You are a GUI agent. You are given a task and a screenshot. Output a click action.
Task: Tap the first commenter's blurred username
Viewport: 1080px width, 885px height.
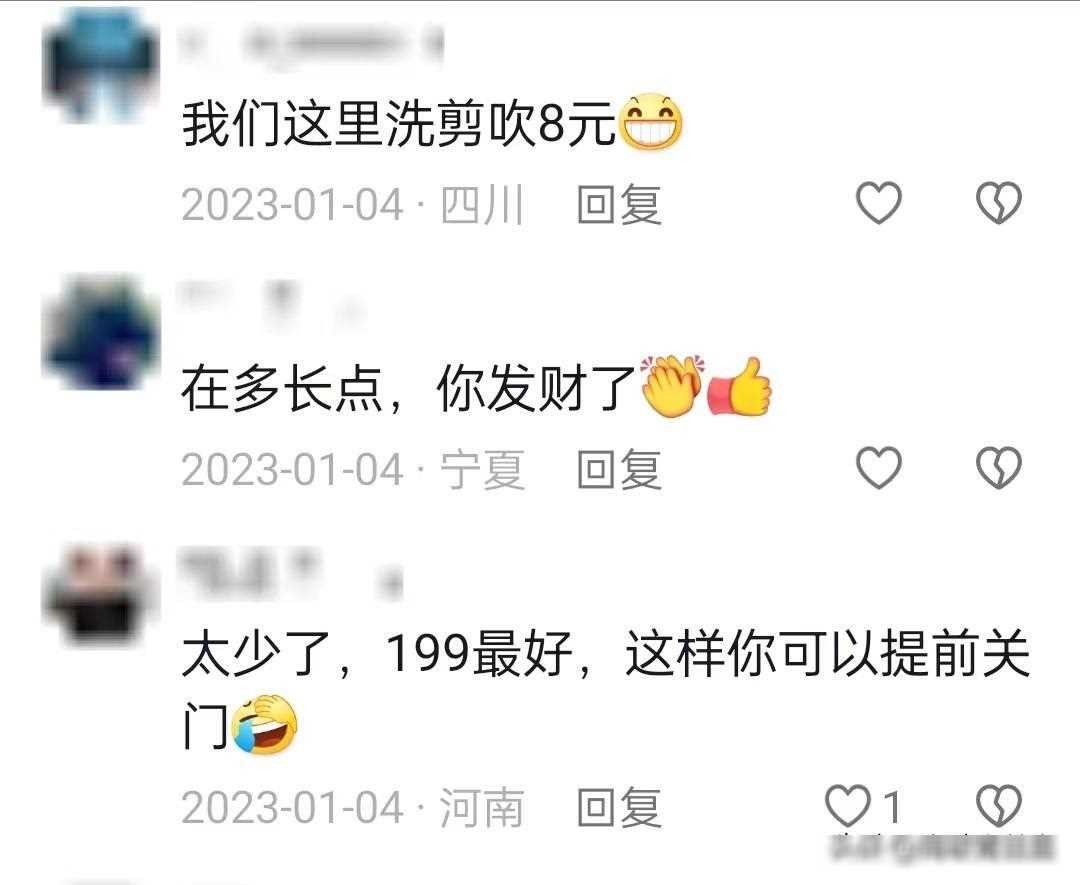click(311, 46)
